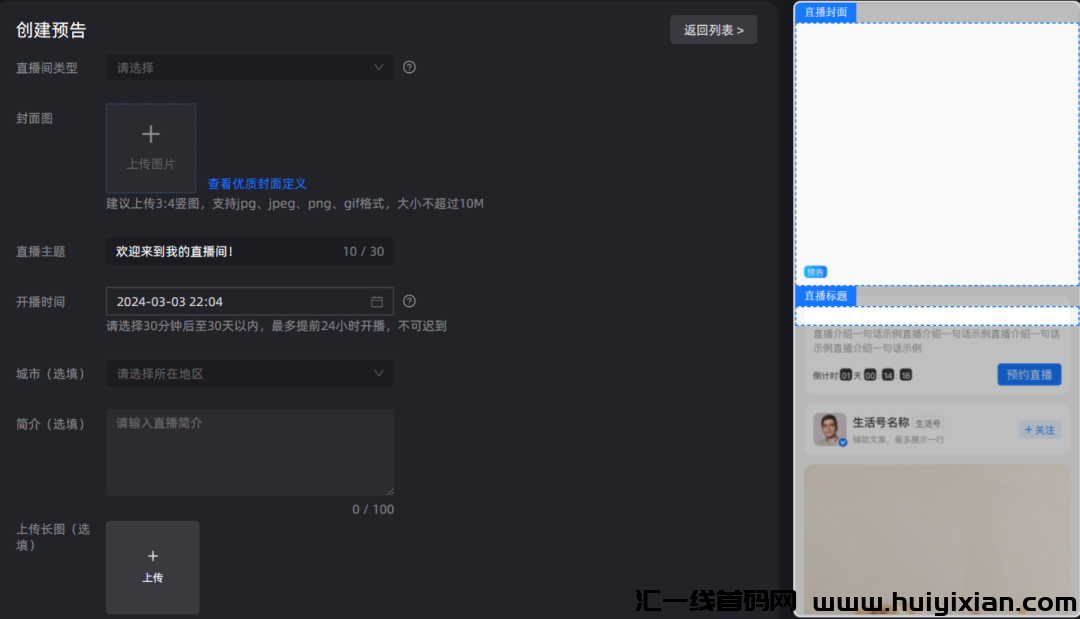The width and height of the screenshot is (1080, 619).
Task: Open the calendar icon in 开播时间 field
Action: click(x=377, y=302)
